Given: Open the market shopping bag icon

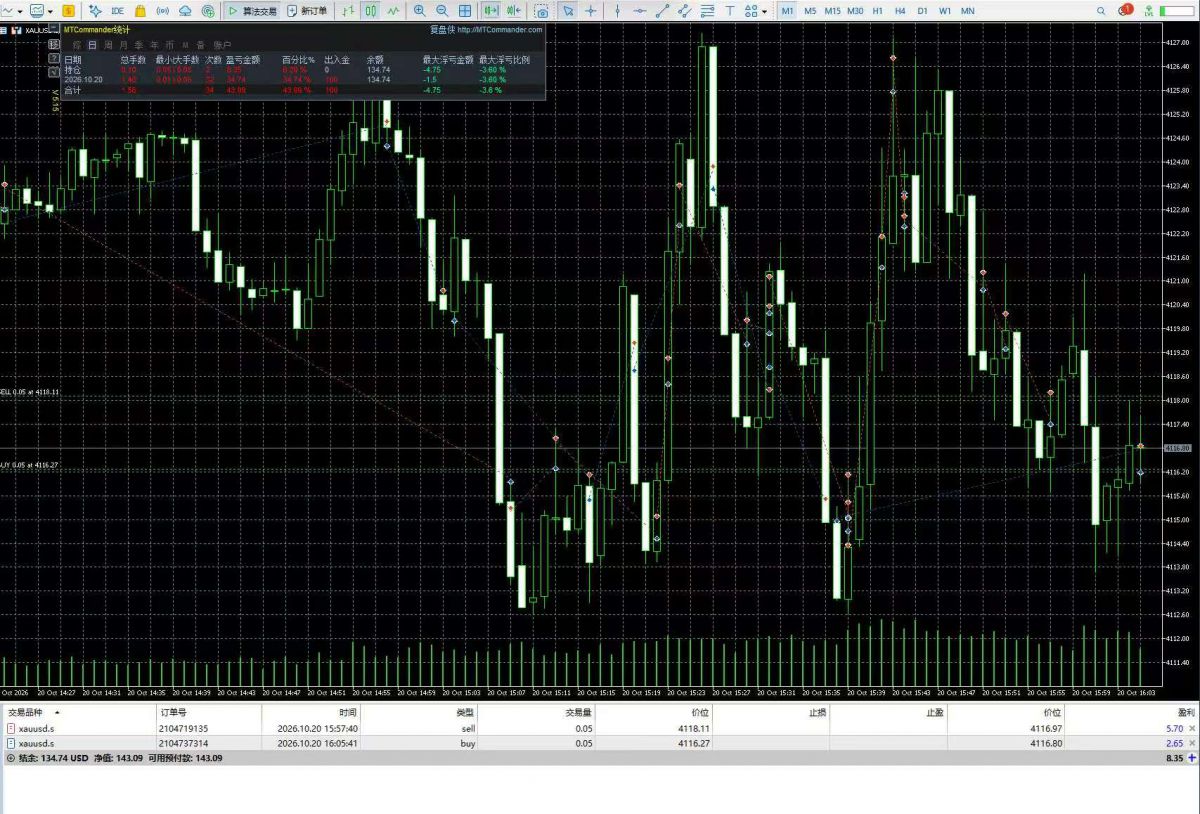Looking at the screenshot, I should [x=140, y=11].
